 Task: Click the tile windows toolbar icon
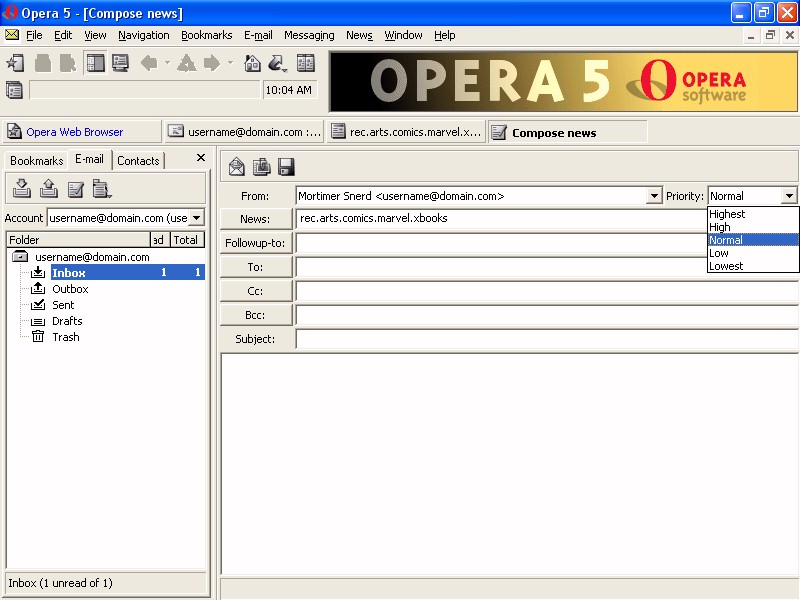pos(306,63)
